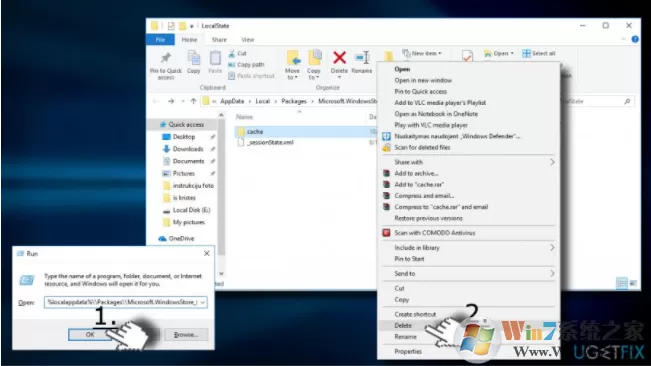The height and width of the screenshot is (366, 651).
Task: Click the red Delete icon in ribbon
Action: (x=339, y=58)
